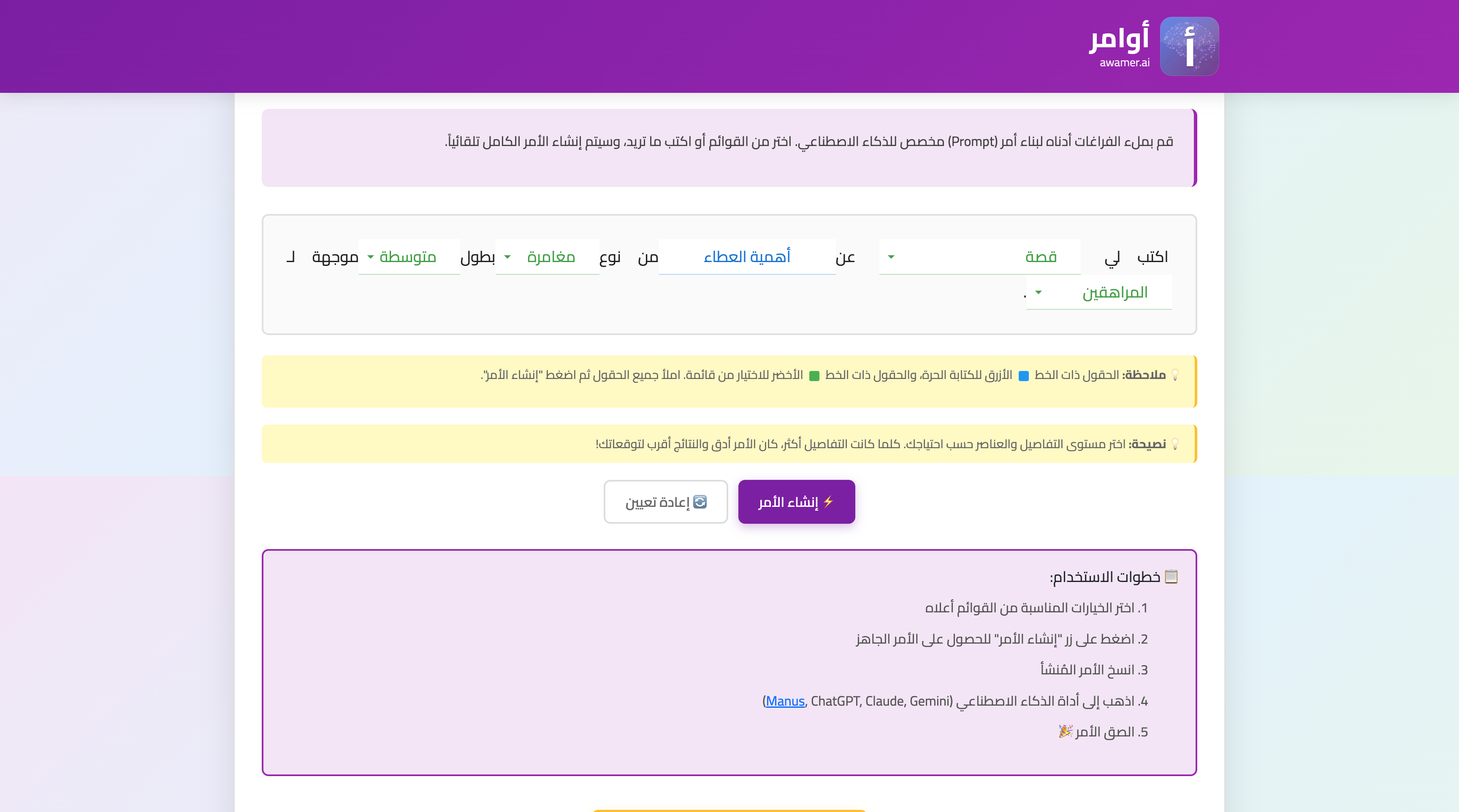Image resolution: width=1459 pixels, height=812 pixels.
Task: Click the blue square color indicator
Action: pyautogui.click(x=1023, y=376)
